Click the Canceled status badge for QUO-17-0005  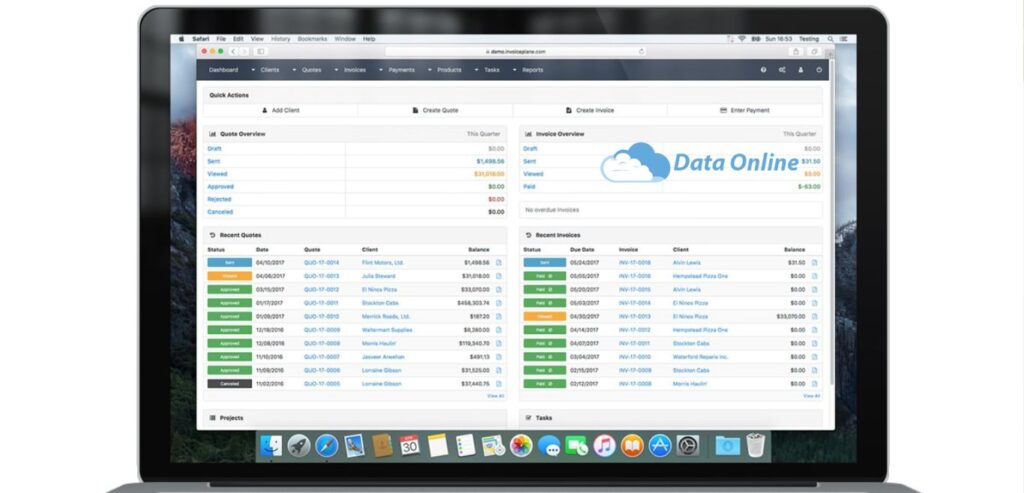[229, 384]
